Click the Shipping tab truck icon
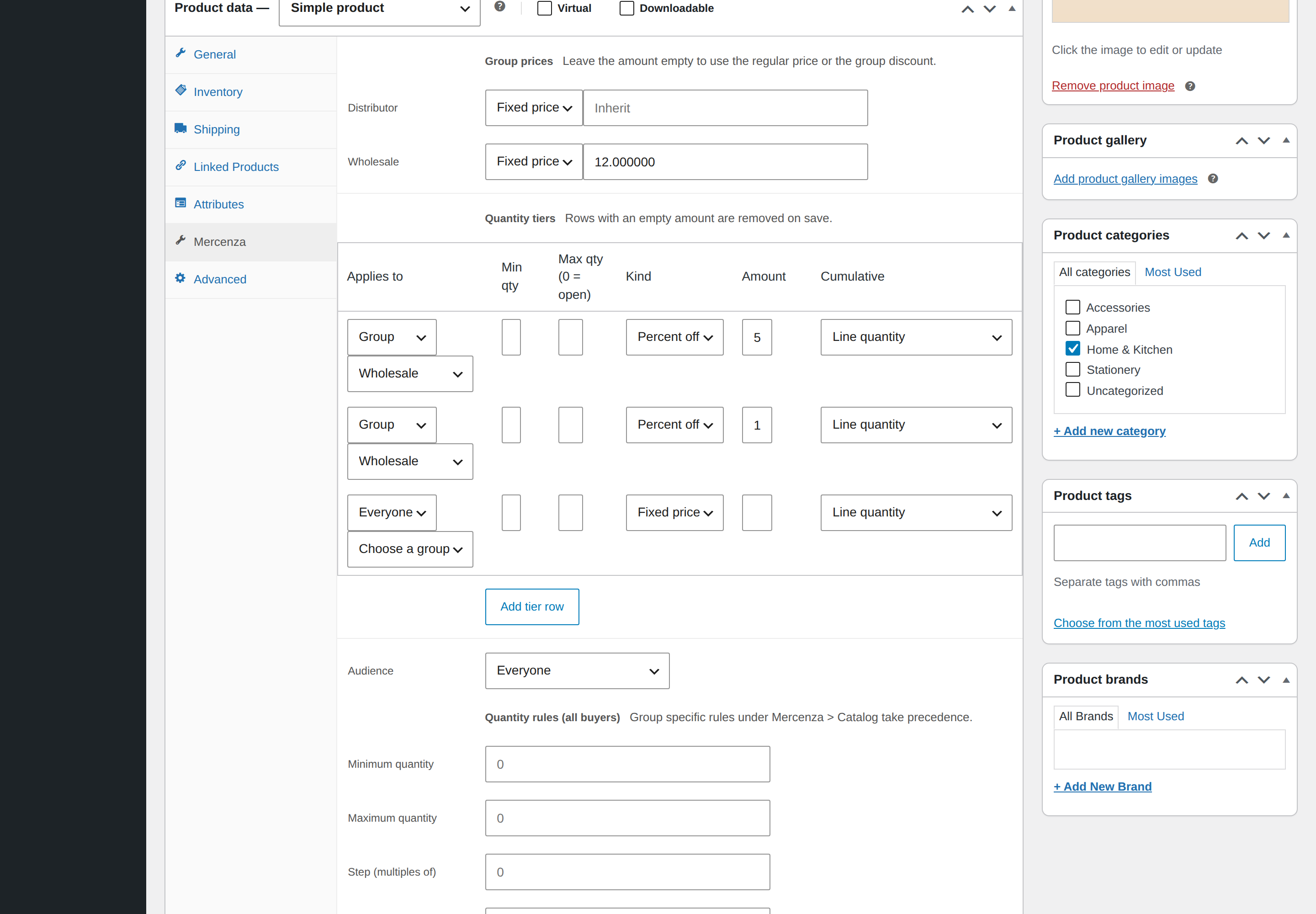 click(x=180, y=128)
